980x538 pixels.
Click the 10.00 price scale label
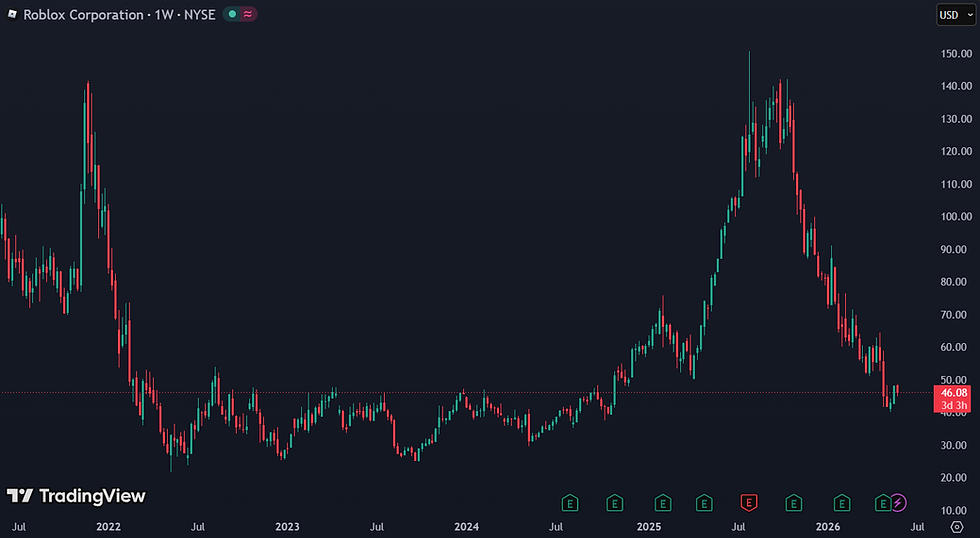click(x=954, y=511)
